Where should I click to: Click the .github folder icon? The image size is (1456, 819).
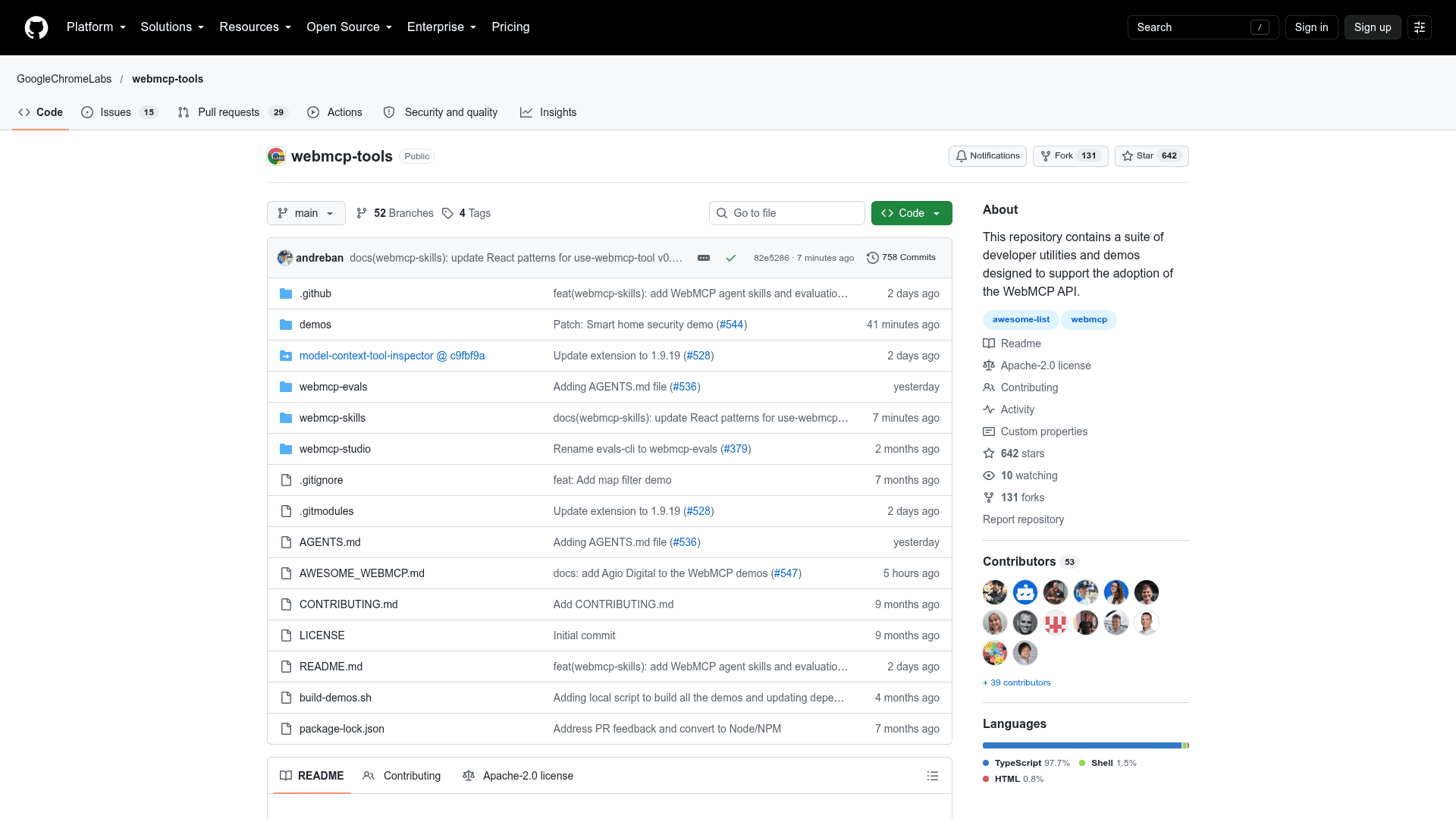coord(286,293)
